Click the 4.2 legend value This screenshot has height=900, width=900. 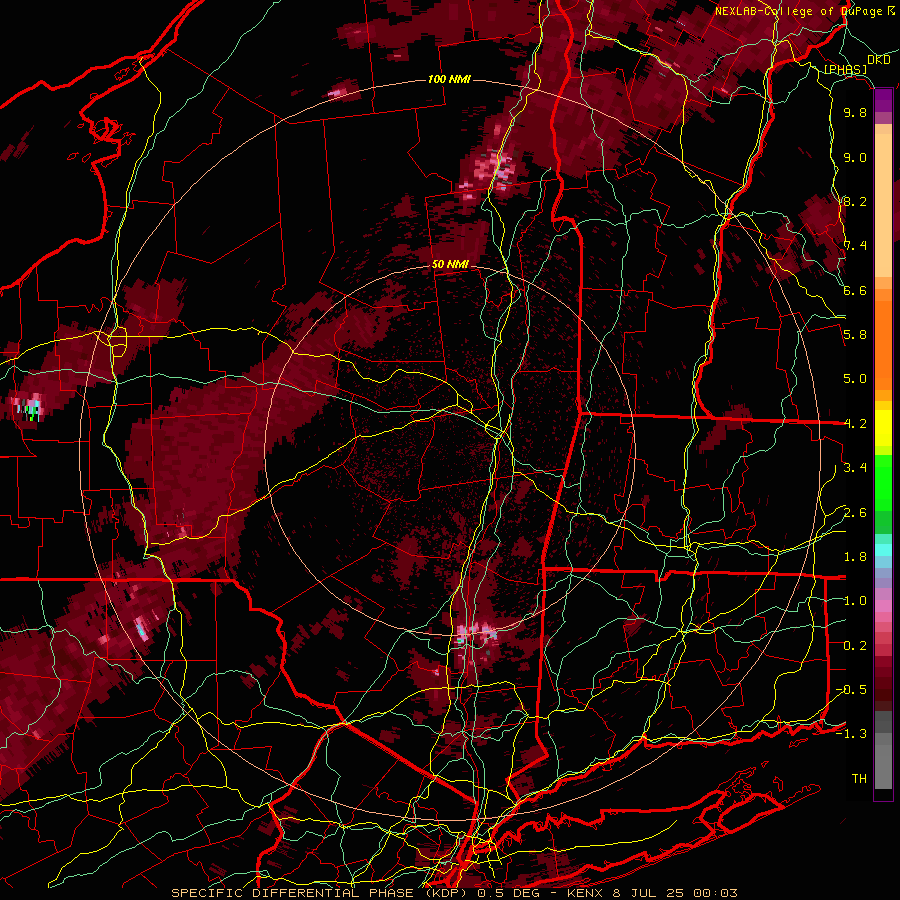coord(855,424)
